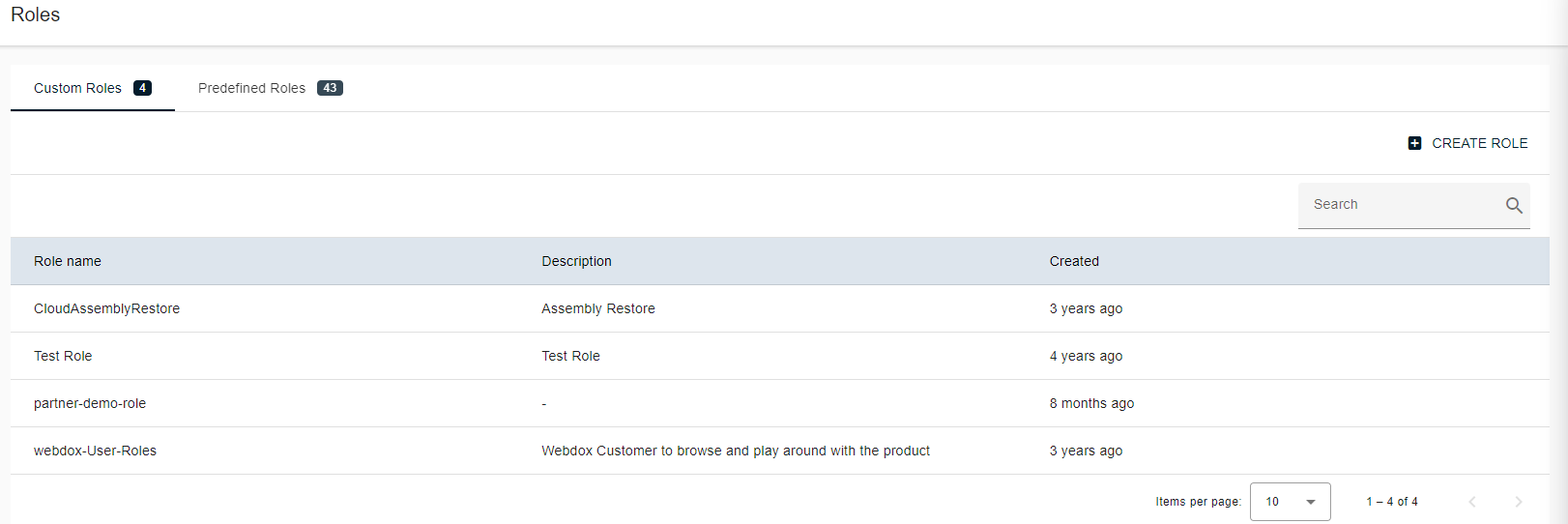Select the partner-demo-role row
Image resolution: width=1568 pixels, height=524 pixels.
[90, 403]
